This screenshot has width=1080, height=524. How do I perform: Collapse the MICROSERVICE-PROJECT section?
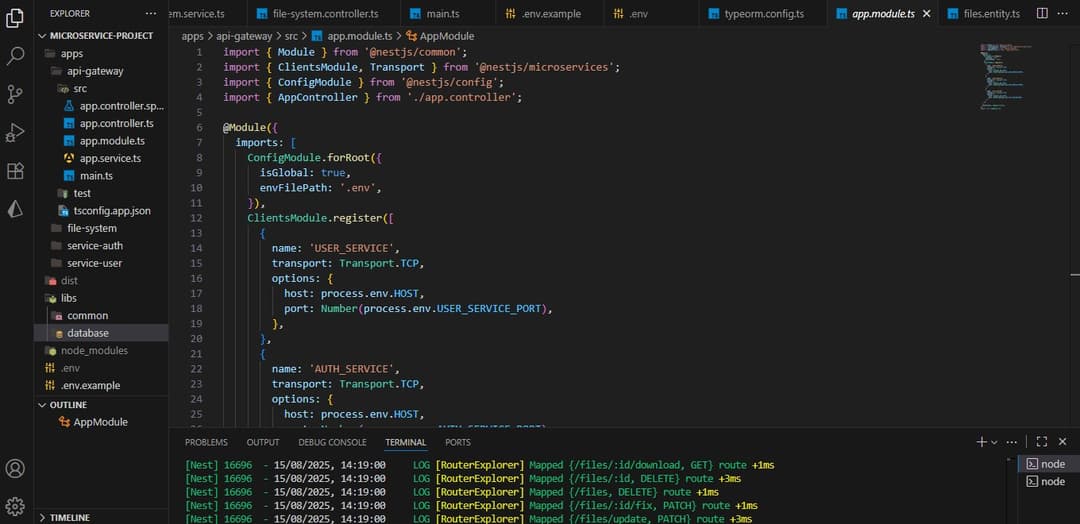pyautogui.click(x=101, y=35)
